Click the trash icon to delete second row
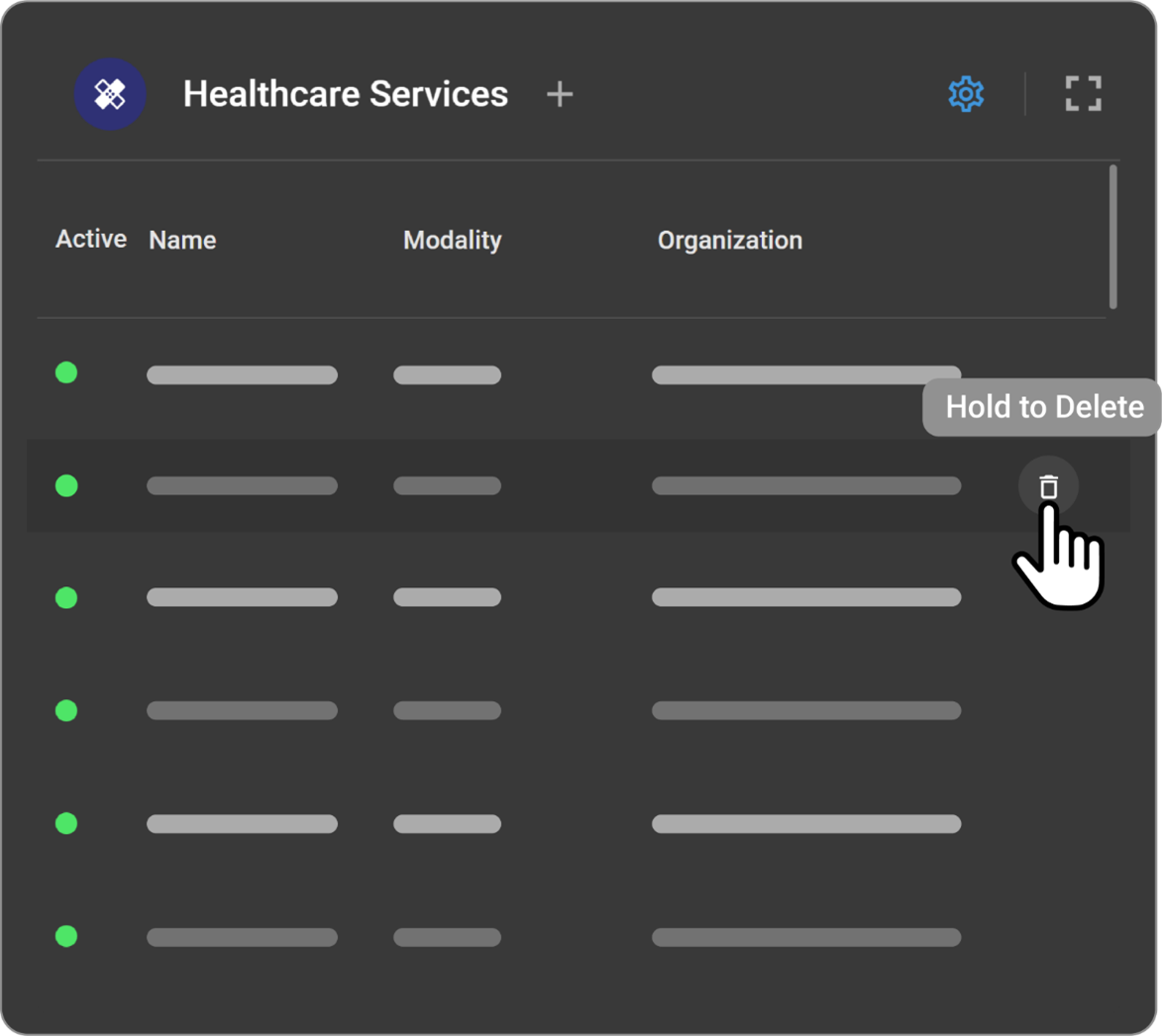The image size is (1162, 1036). click(1048, 486)
